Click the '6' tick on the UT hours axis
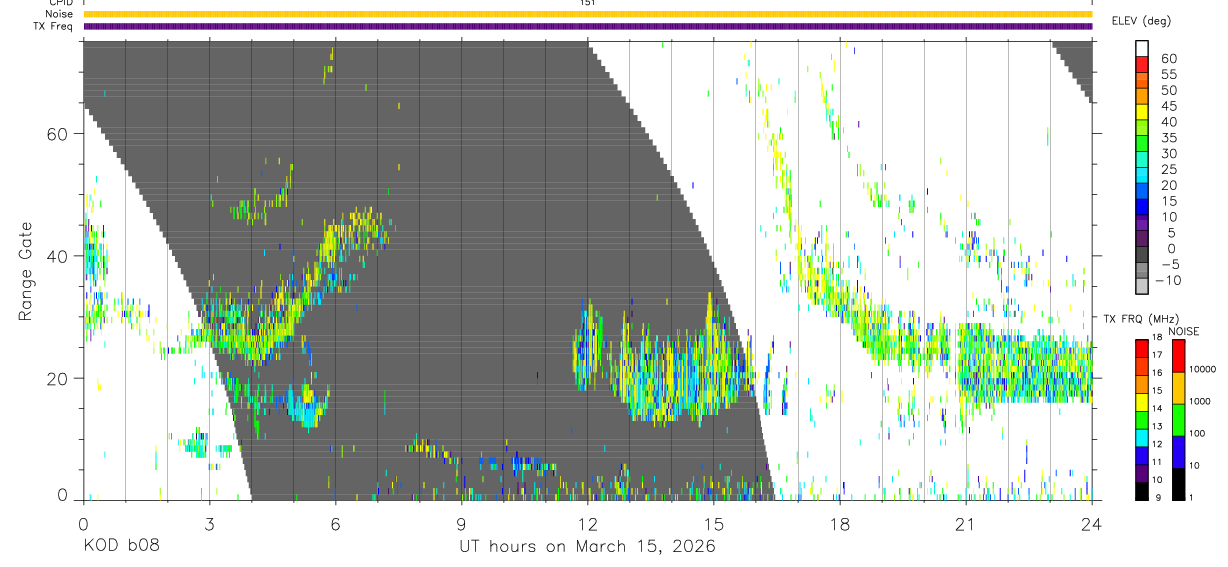Screen dimensions: 1228x567 [x=335, y=523]
